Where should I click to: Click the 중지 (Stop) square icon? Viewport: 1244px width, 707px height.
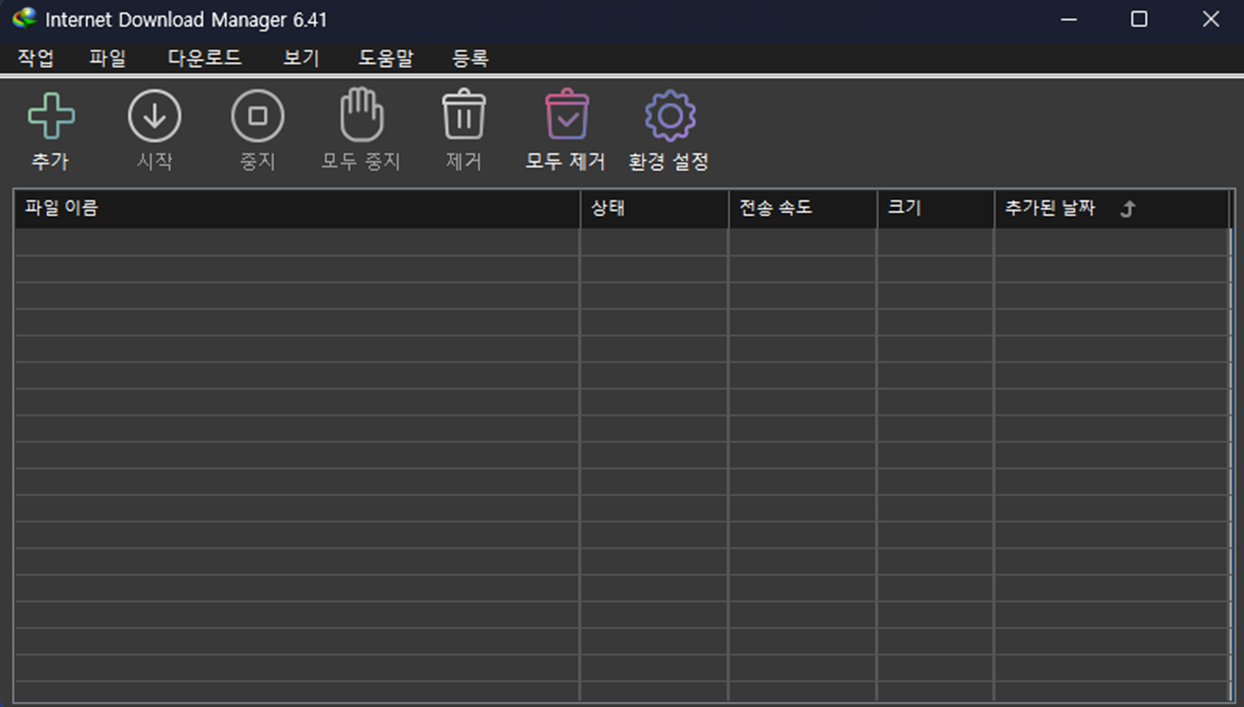point(258,116)
